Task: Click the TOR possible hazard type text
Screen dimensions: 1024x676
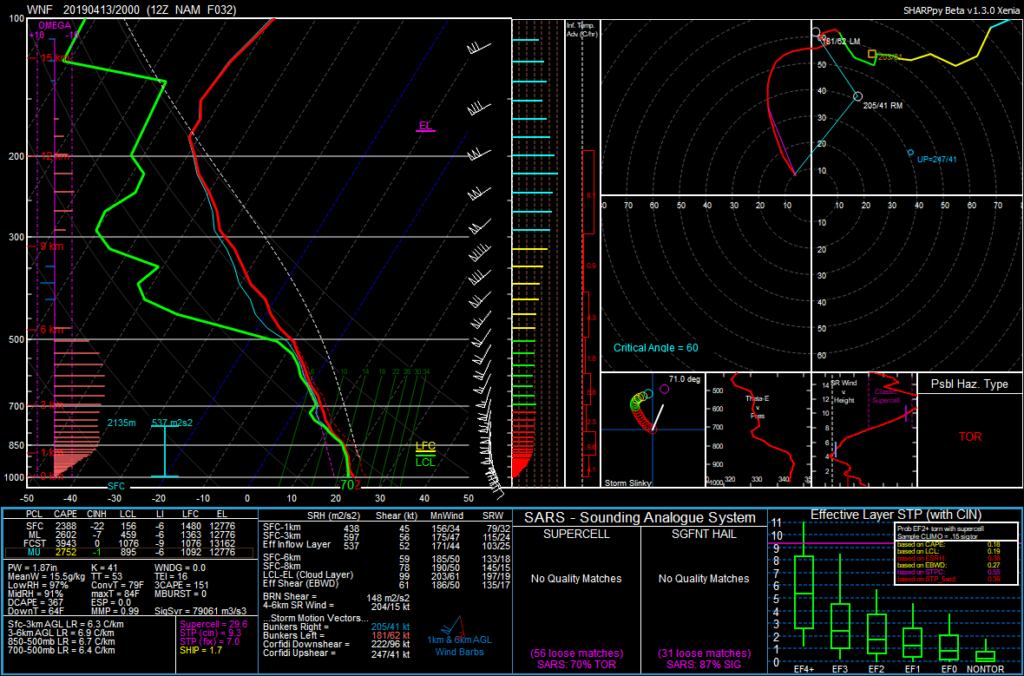Action: tap(969, 437)
